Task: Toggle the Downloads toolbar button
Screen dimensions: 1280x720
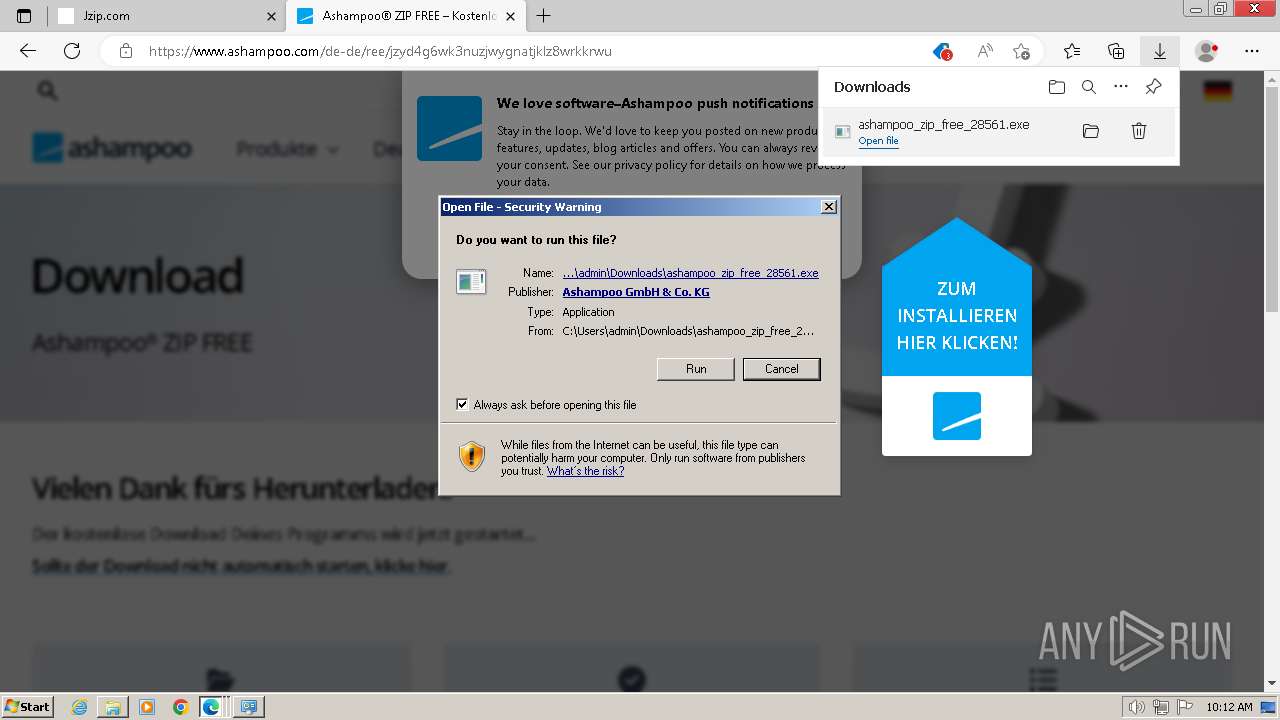Action: point(1159,51)
